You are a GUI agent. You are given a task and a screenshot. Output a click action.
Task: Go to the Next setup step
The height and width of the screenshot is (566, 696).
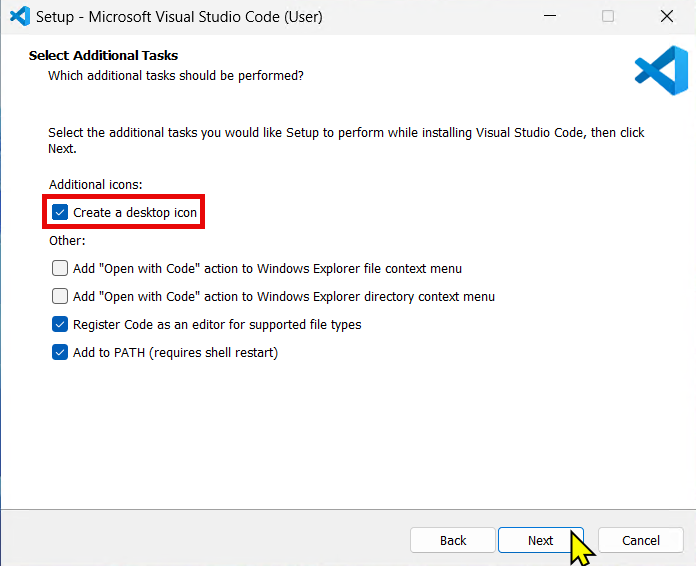pos(541,540)
